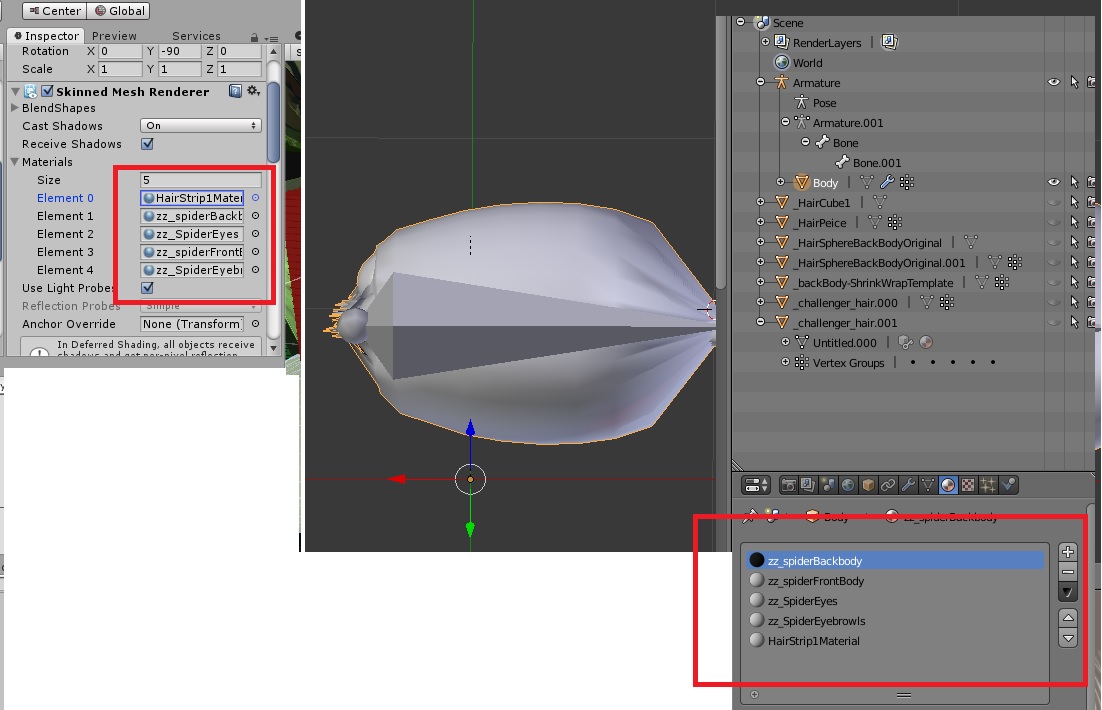Open the Modifiers tab (wrench icon)
The height and width of the screenshot is (710, 1102).
point(907,486)
